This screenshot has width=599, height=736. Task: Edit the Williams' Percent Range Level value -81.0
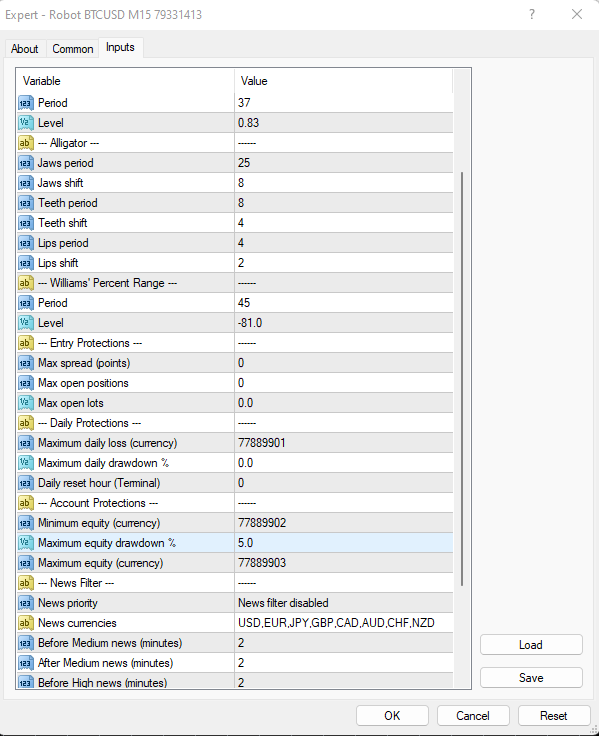click(344, 323)
